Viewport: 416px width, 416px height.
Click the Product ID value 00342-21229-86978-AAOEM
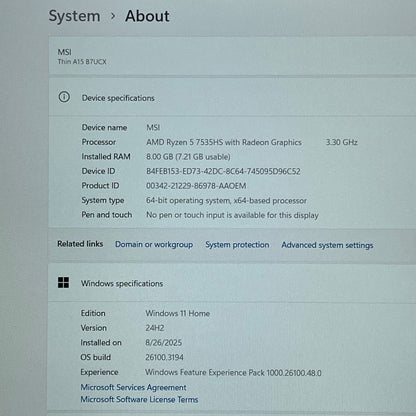click(x=196, y=186)
